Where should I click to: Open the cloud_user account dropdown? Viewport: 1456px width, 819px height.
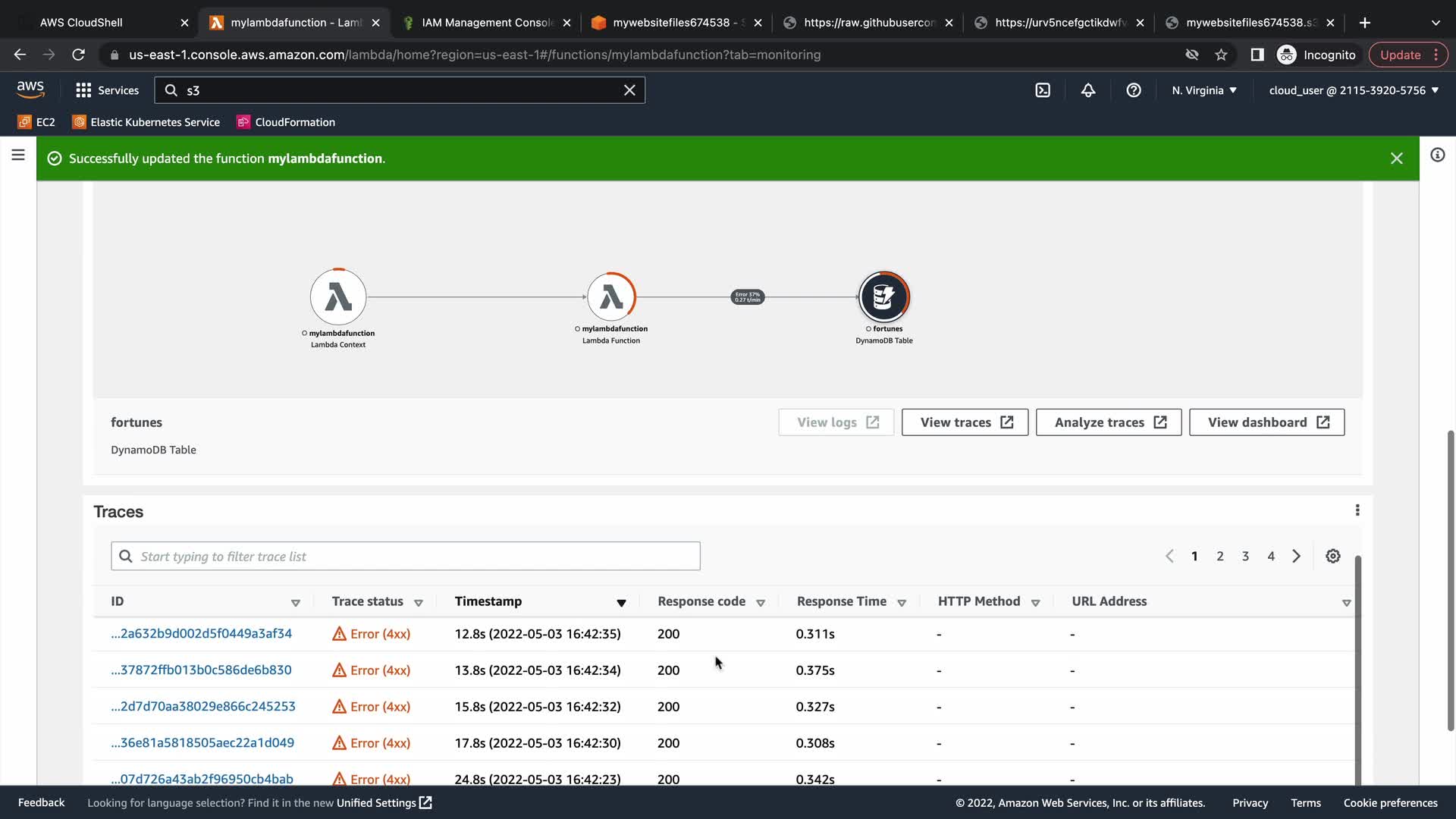pos(1354,90)
